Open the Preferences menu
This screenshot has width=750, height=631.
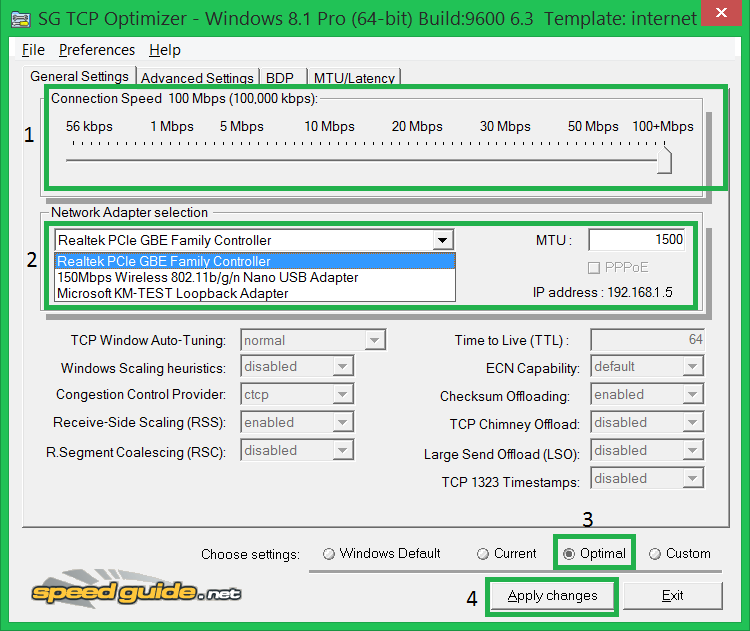tap(97, 50)
